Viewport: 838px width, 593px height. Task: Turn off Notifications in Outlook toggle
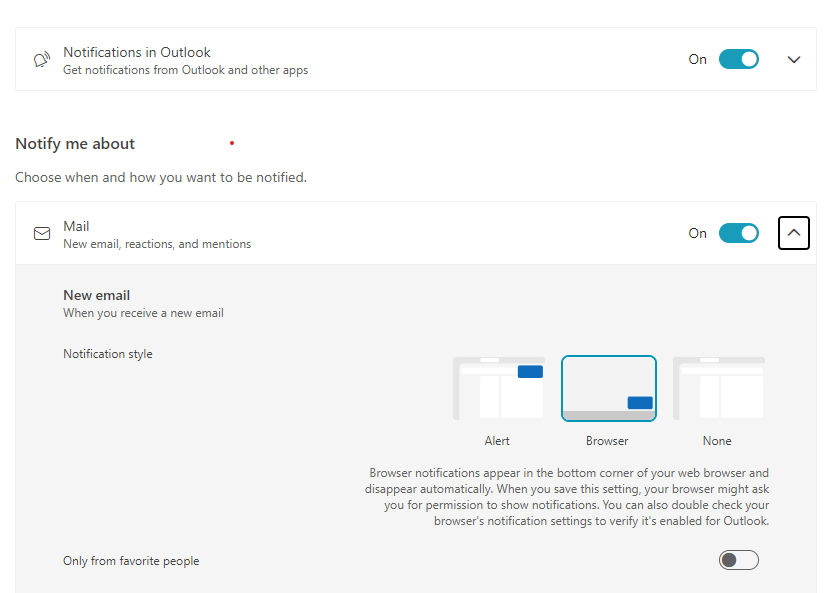tap(739, 59)
